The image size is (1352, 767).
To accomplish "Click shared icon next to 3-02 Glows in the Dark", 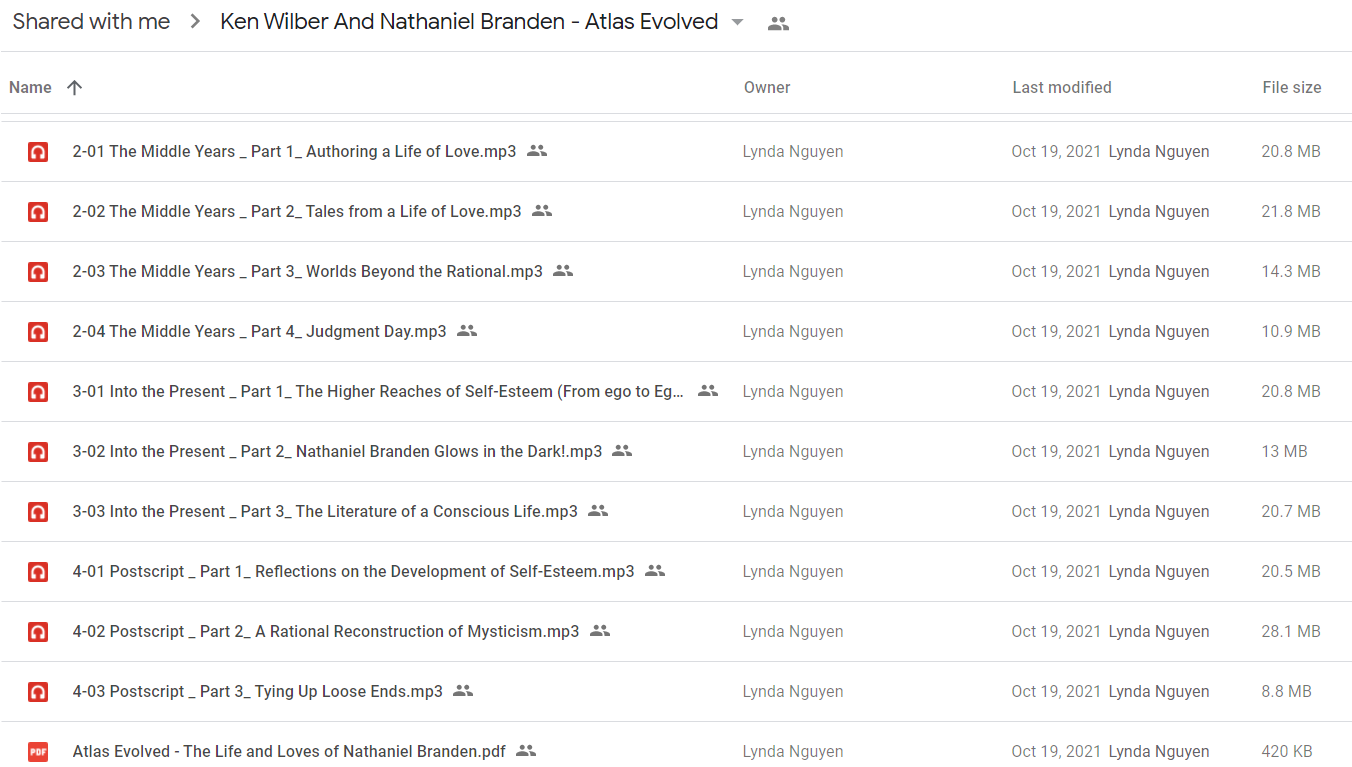I will tap(622, 451).
